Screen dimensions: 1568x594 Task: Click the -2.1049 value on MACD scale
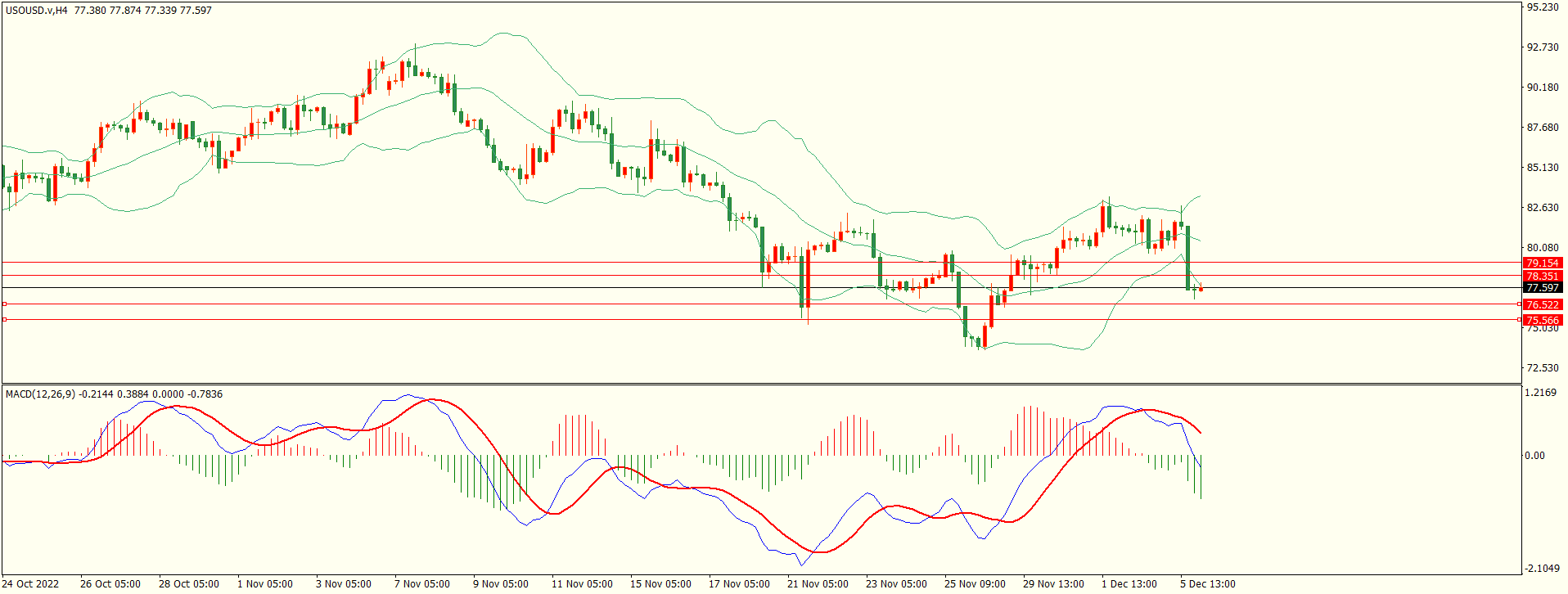click(x=1540, y=568)
